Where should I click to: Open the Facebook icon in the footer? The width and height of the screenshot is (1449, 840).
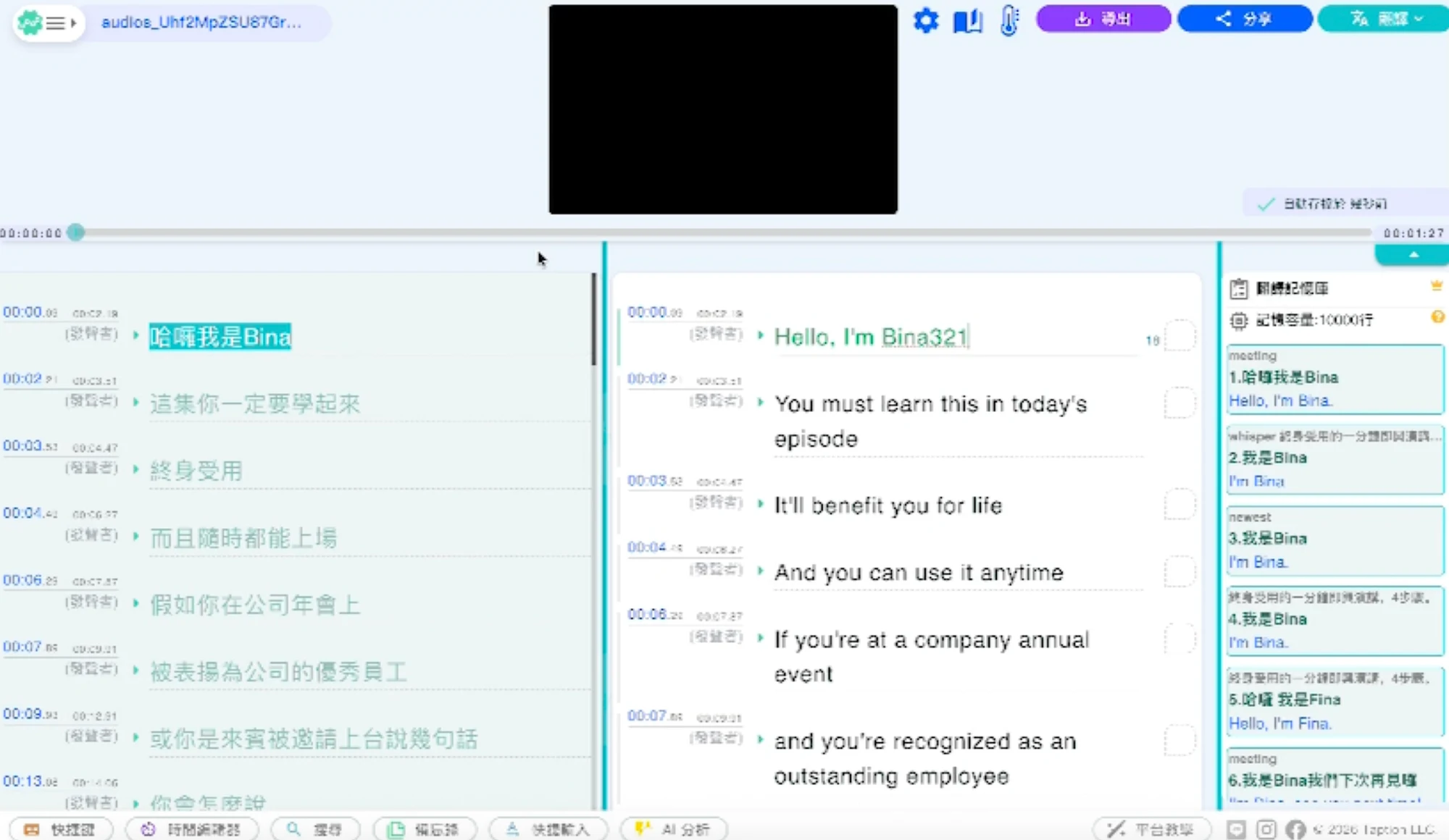tap(1295, 829)
